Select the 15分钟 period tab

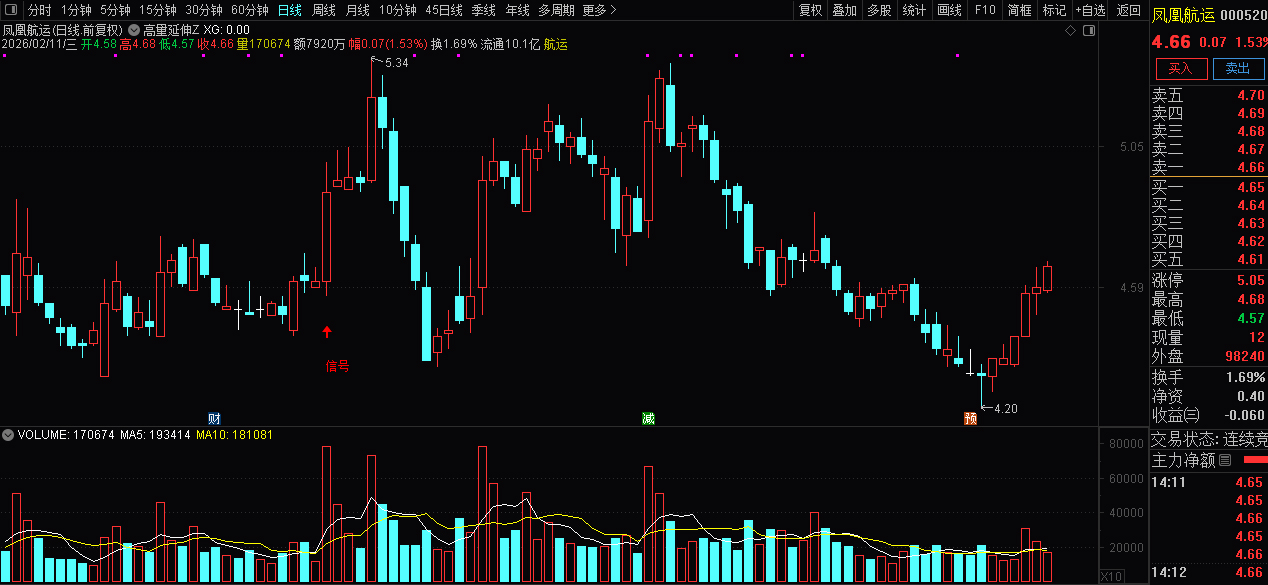[x=158, y=10]
